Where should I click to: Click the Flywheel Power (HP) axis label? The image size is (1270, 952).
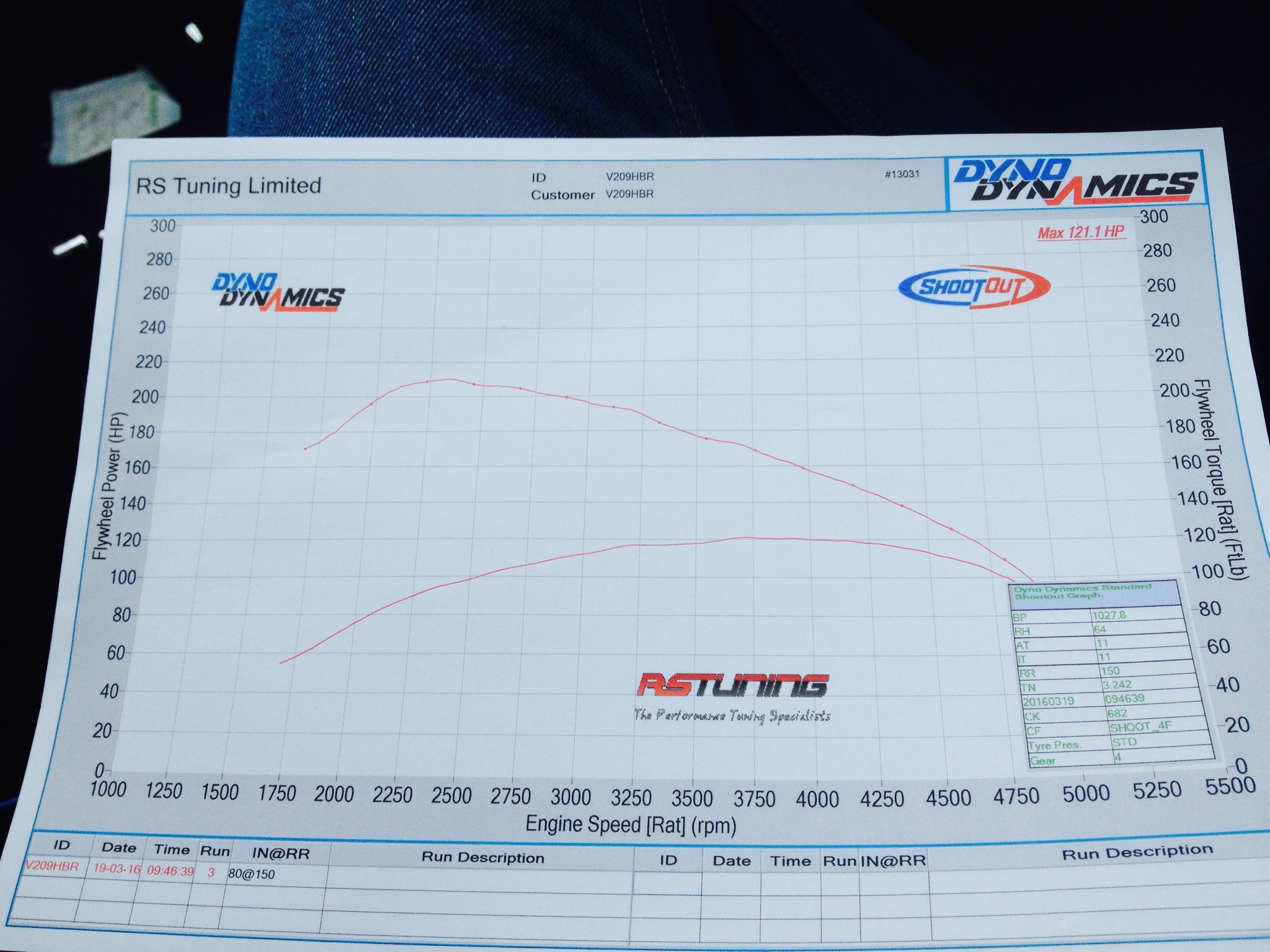click(x=108, y=485)
